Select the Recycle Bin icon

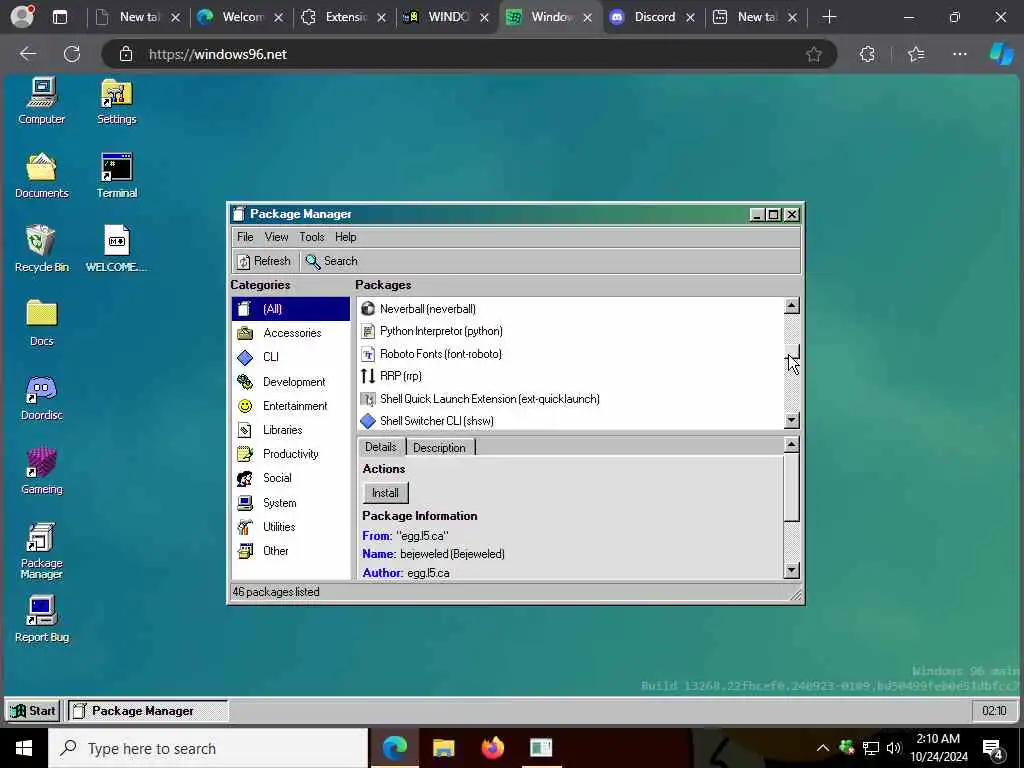coord(41,249)
